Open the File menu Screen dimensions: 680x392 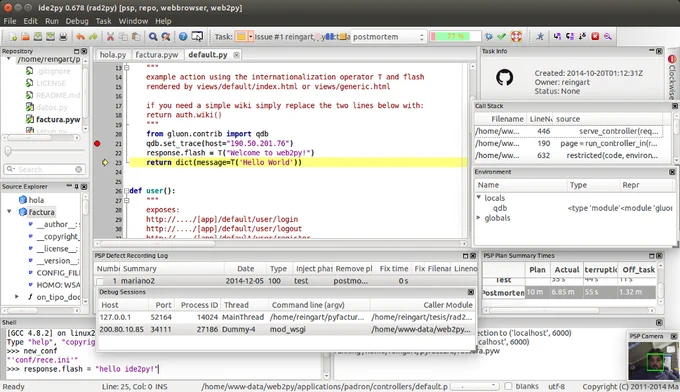tap(10, 21)
